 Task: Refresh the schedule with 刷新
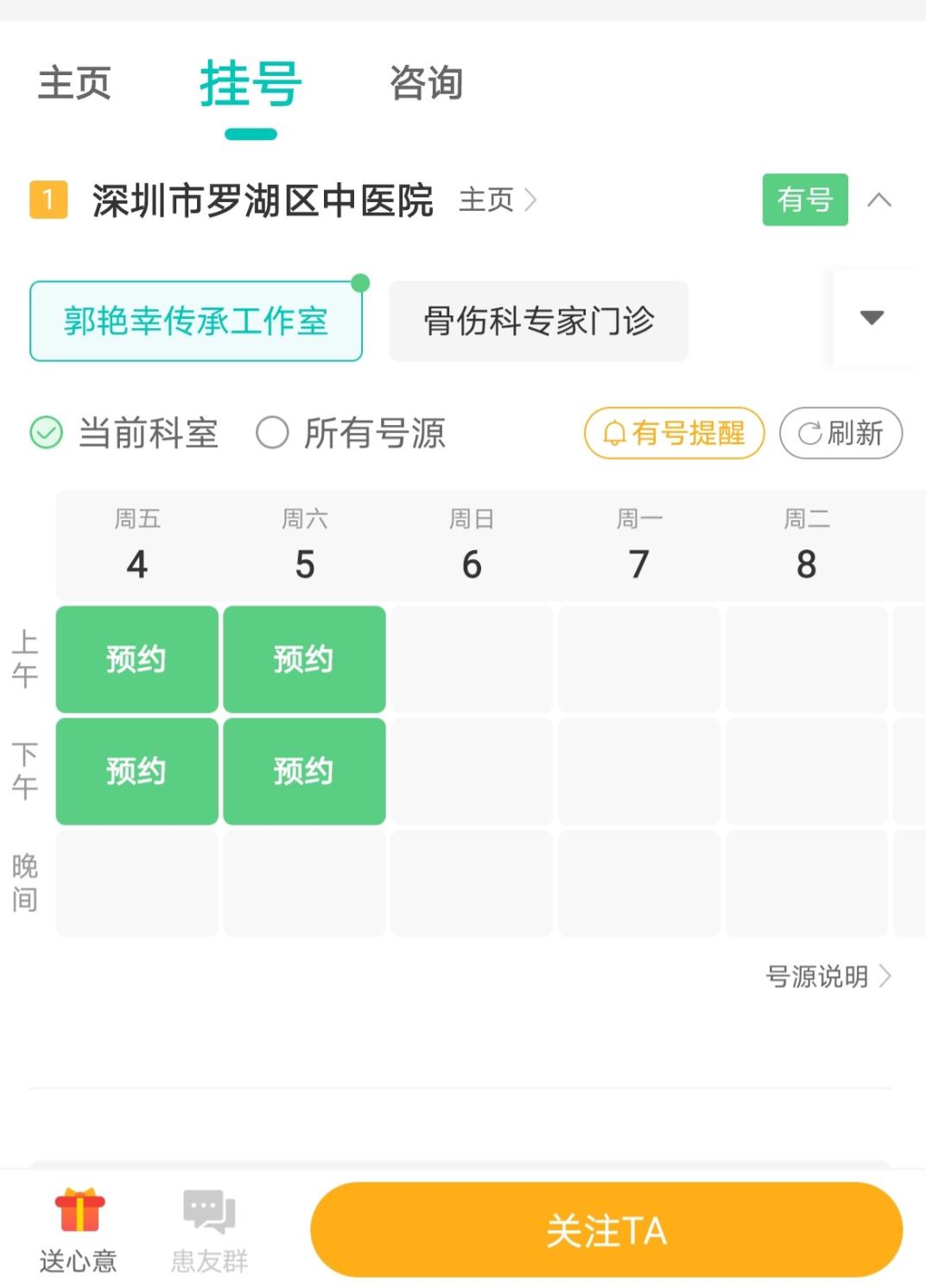pos(840,433)
